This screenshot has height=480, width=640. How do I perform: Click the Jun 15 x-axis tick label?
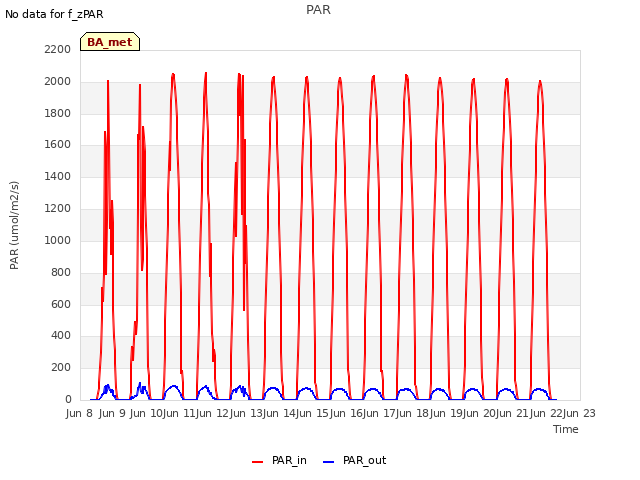311,413
